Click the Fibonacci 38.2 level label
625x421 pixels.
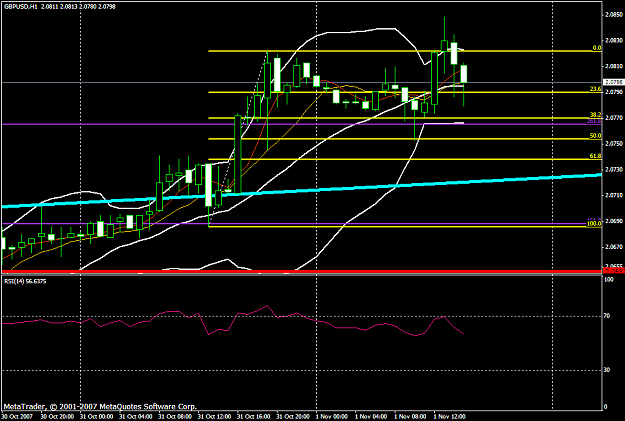click(x=596, y=114)
